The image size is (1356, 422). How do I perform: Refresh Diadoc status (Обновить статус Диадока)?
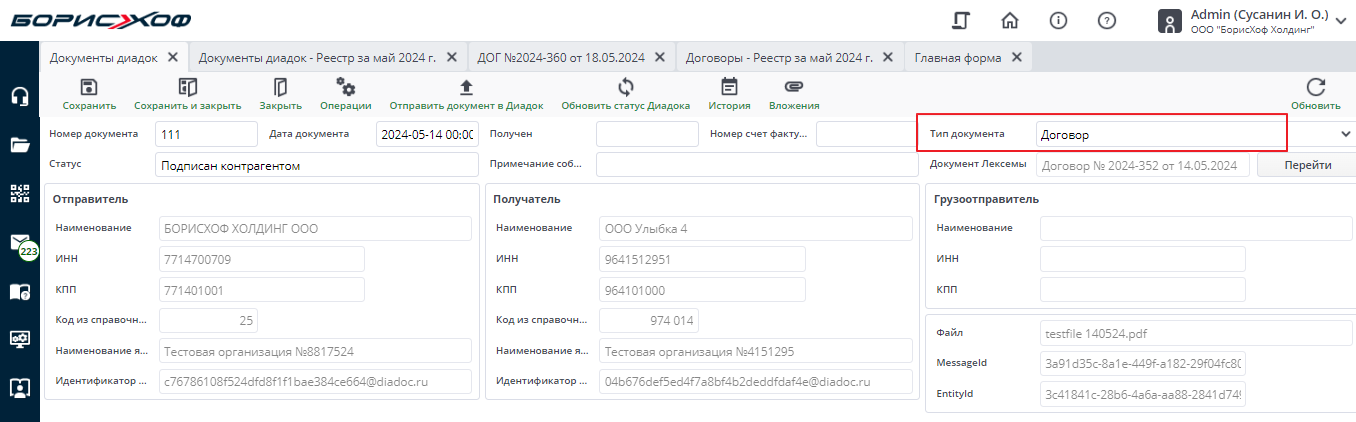(x=625, y=88)
